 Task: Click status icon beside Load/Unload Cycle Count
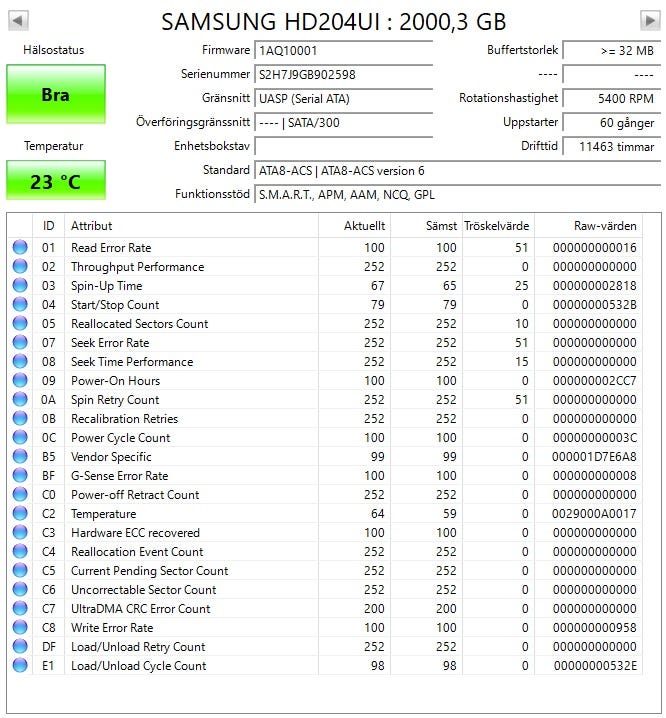[x=20, y=666]
